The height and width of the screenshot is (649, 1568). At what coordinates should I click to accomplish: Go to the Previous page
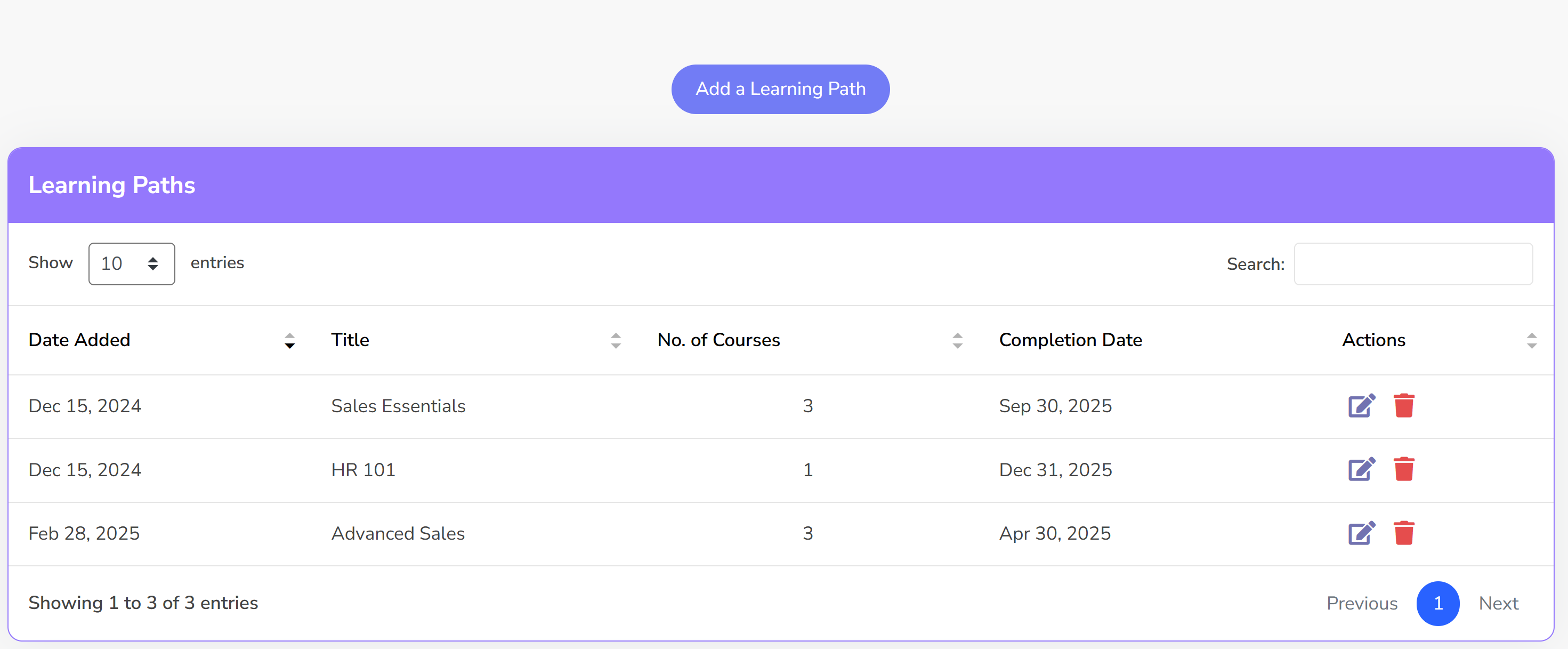1362,603
